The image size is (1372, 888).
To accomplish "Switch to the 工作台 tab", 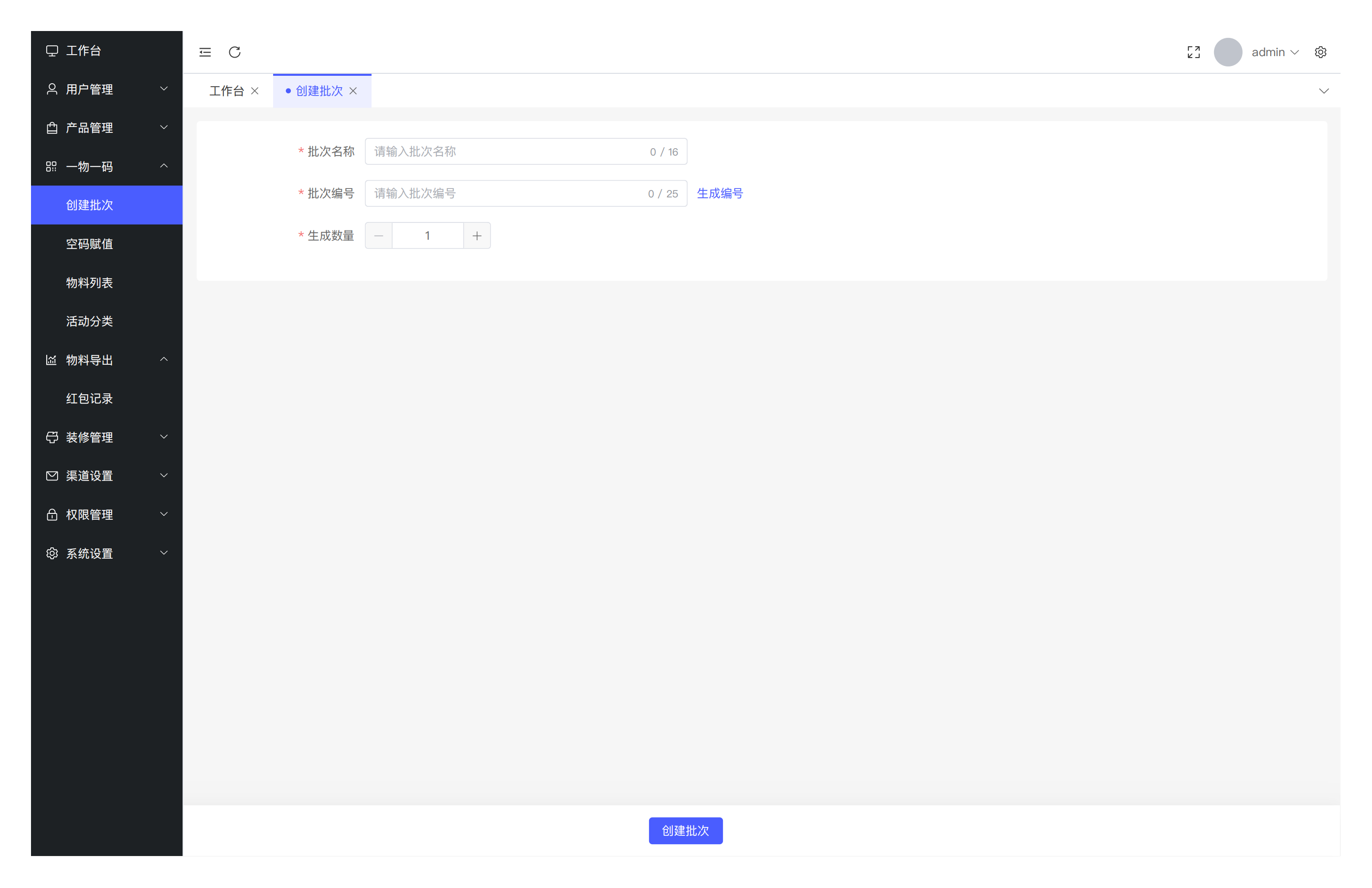I will [226, 91].
